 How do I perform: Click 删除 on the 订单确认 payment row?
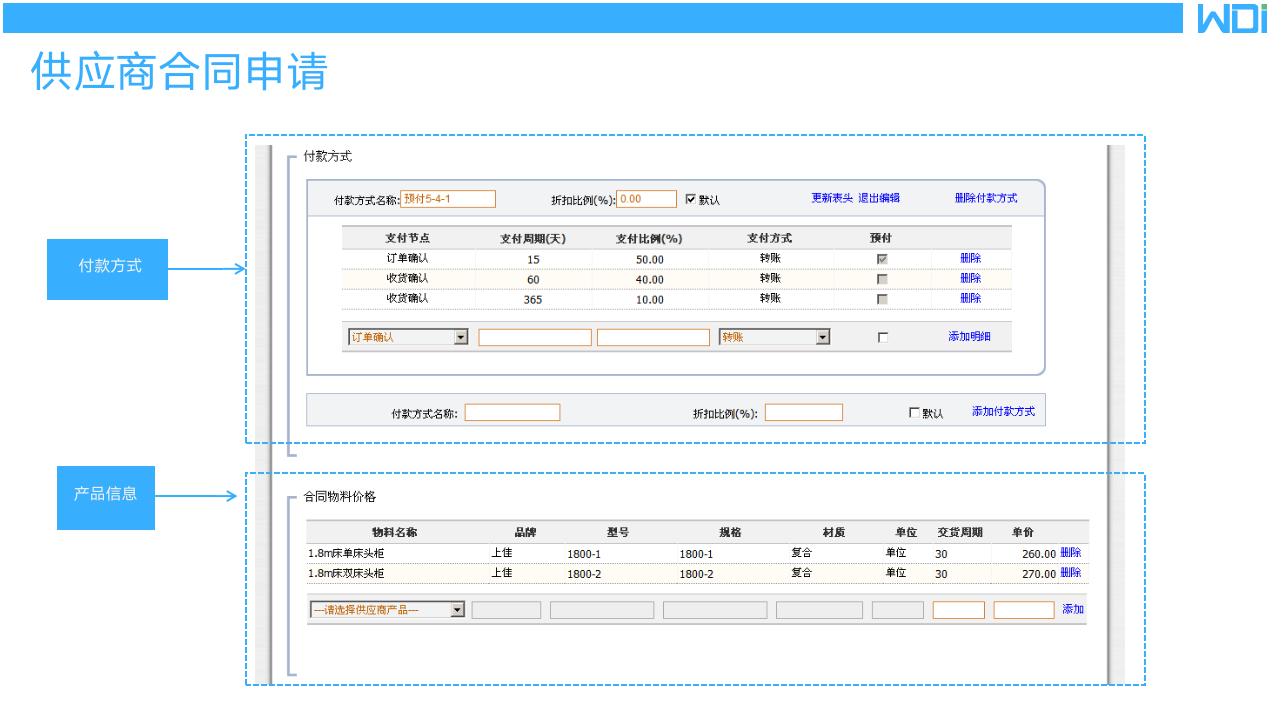pos(970,258)
